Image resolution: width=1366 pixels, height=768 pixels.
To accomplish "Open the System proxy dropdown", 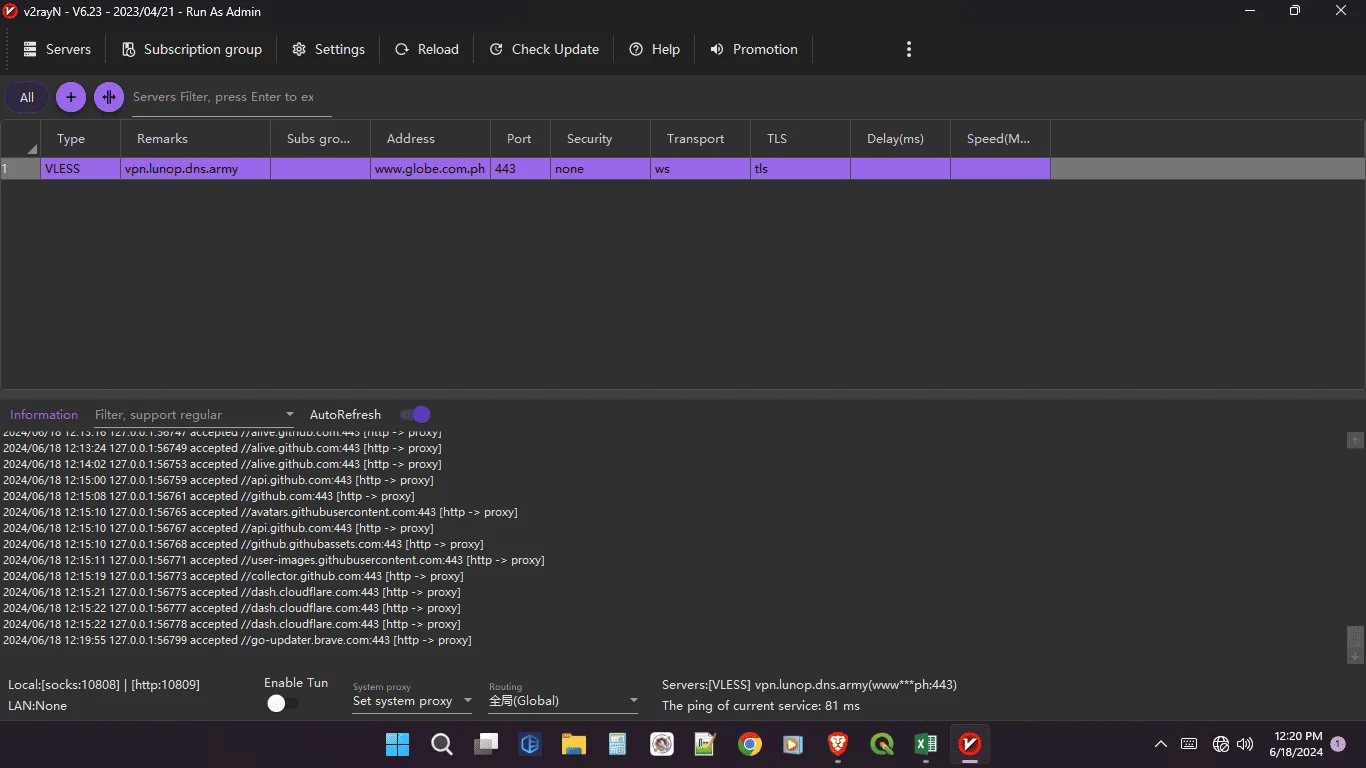I will click(413, 697).
